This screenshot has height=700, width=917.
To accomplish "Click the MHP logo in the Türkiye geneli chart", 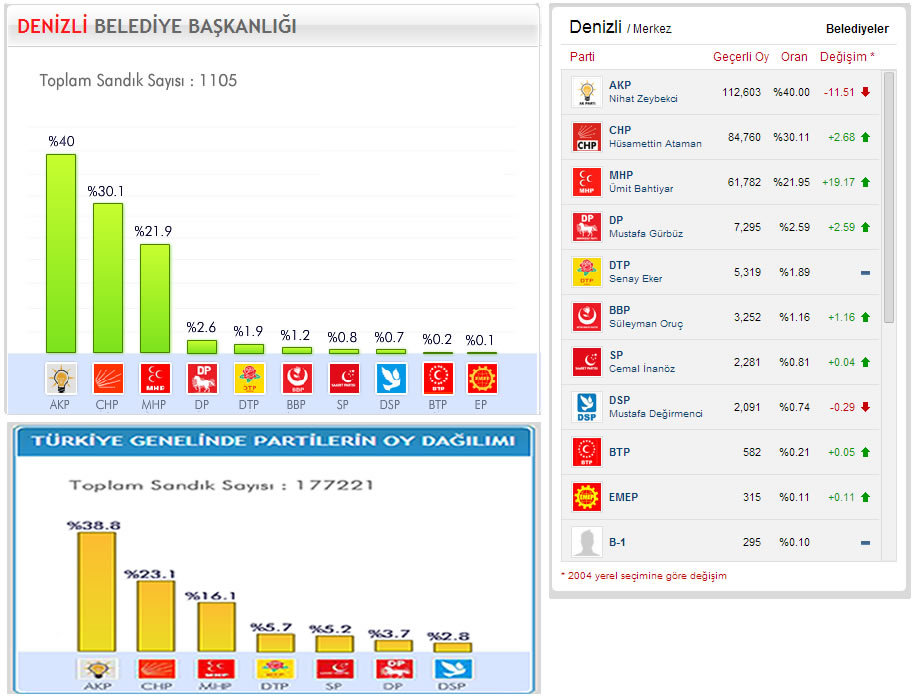I will pos(216,669).
